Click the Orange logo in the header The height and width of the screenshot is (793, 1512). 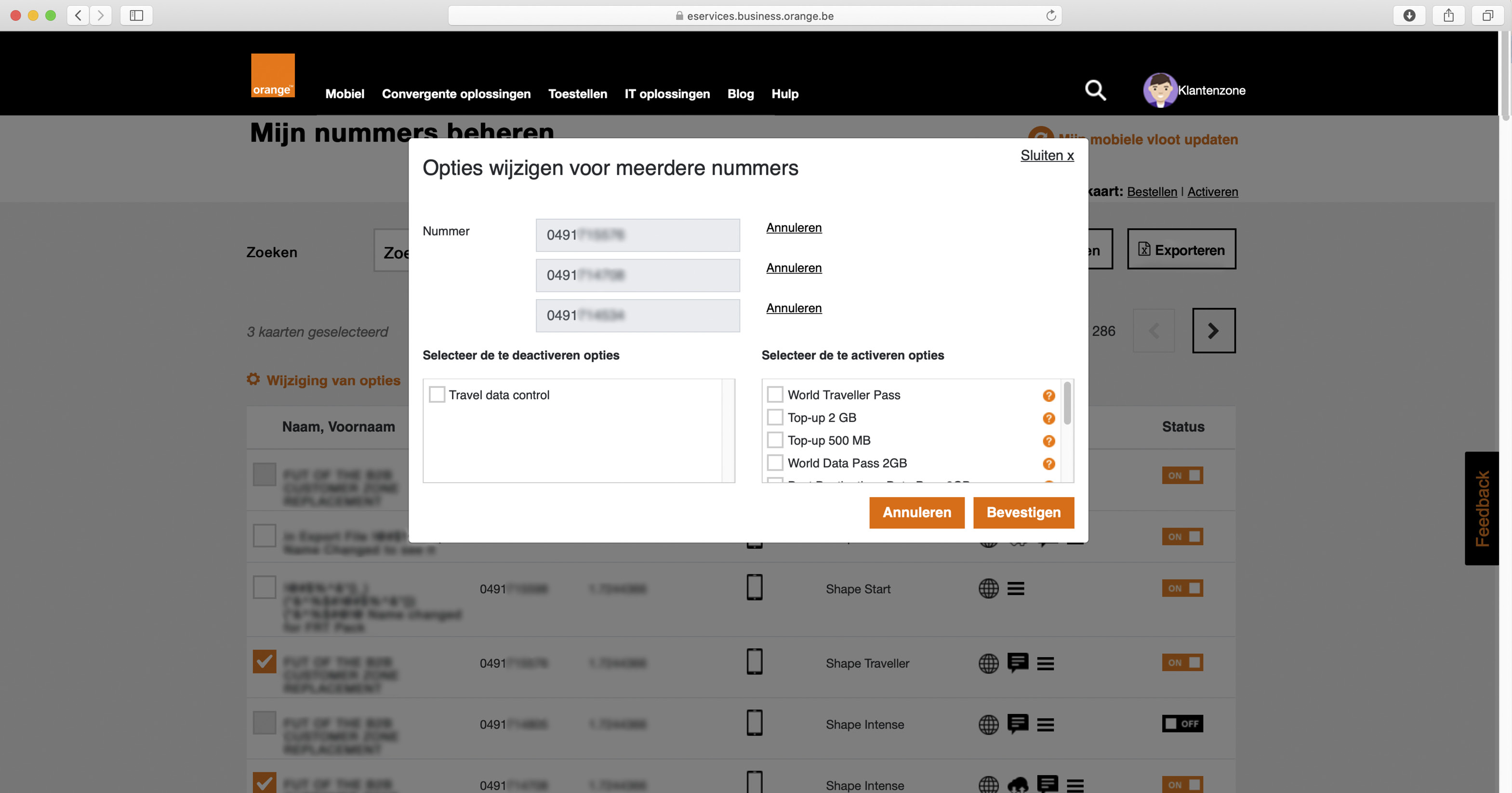[272, 75]
